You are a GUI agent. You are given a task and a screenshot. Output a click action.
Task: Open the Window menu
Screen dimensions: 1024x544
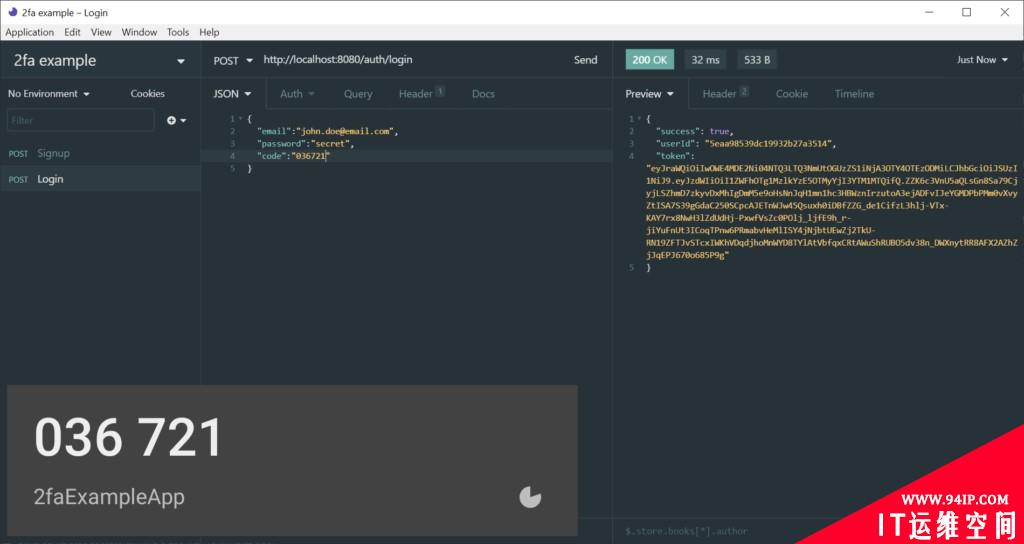coord(139,32)
